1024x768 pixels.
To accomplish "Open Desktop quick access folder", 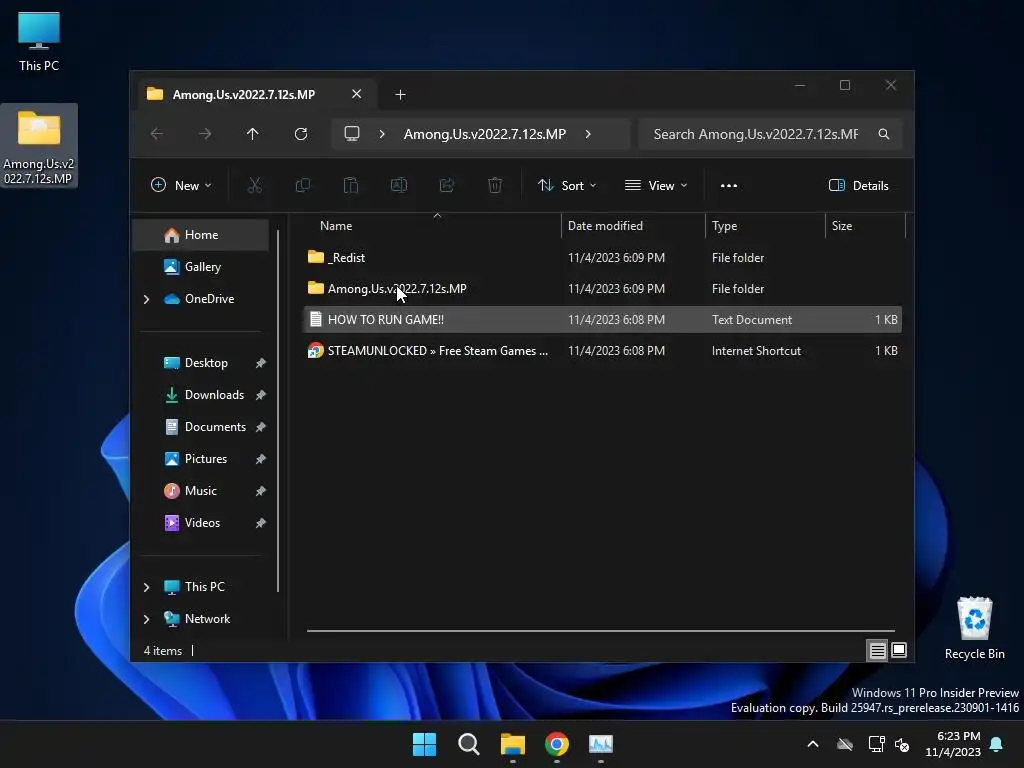I will point(206,363).
